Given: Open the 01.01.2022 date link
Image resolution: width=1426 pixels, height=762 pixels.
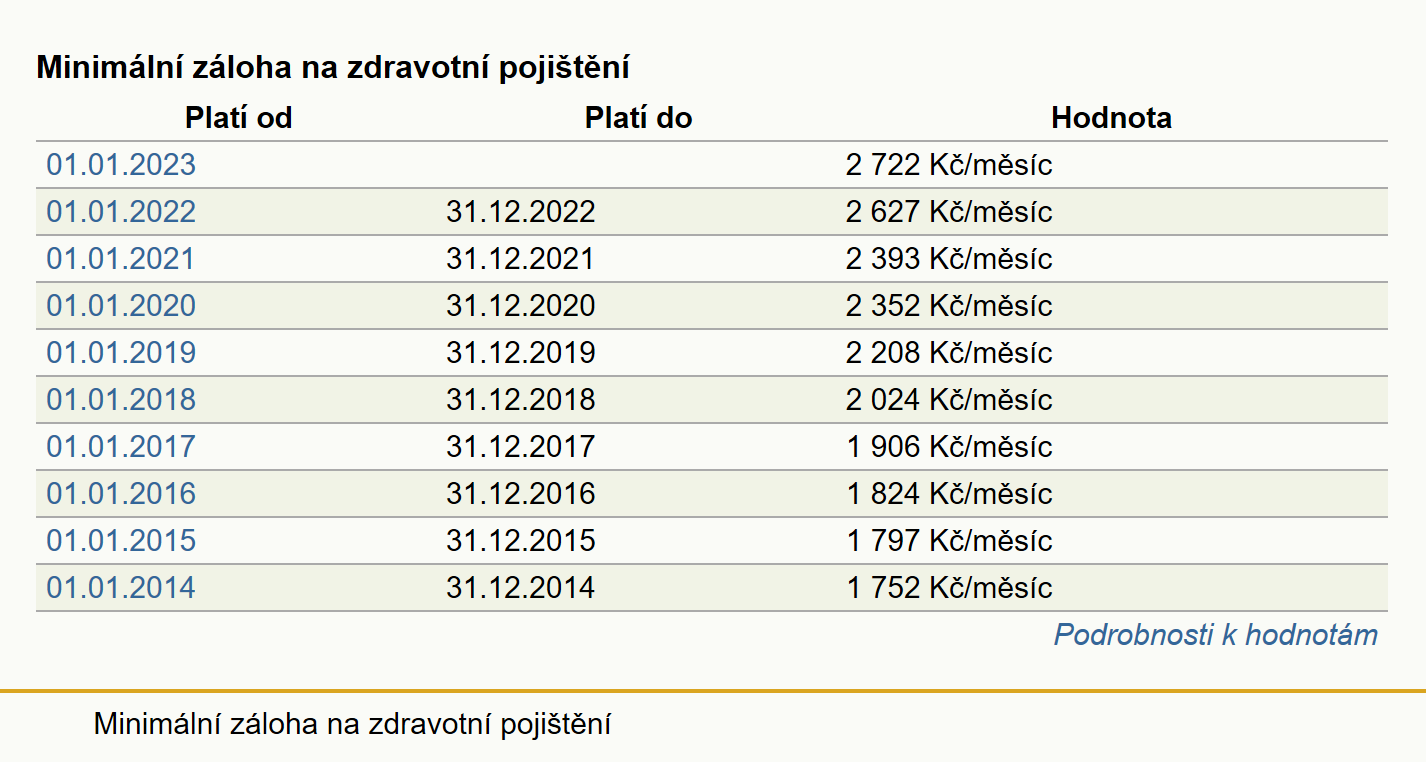Looking at the screenshot, I should [x=121, y=212].
